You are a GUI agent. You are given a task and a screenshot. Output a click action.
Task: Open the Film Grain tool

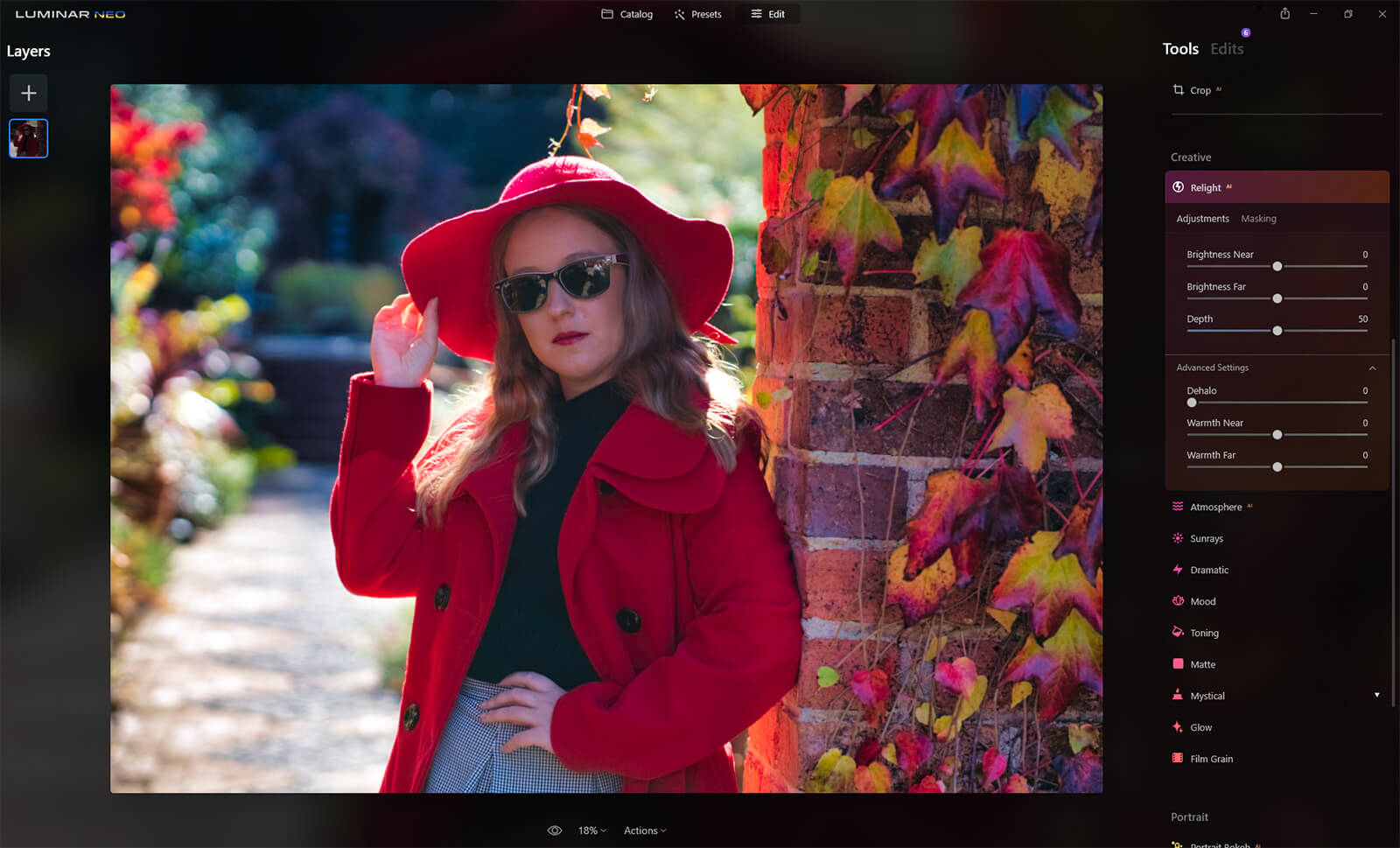click(x=1211, y=759)
